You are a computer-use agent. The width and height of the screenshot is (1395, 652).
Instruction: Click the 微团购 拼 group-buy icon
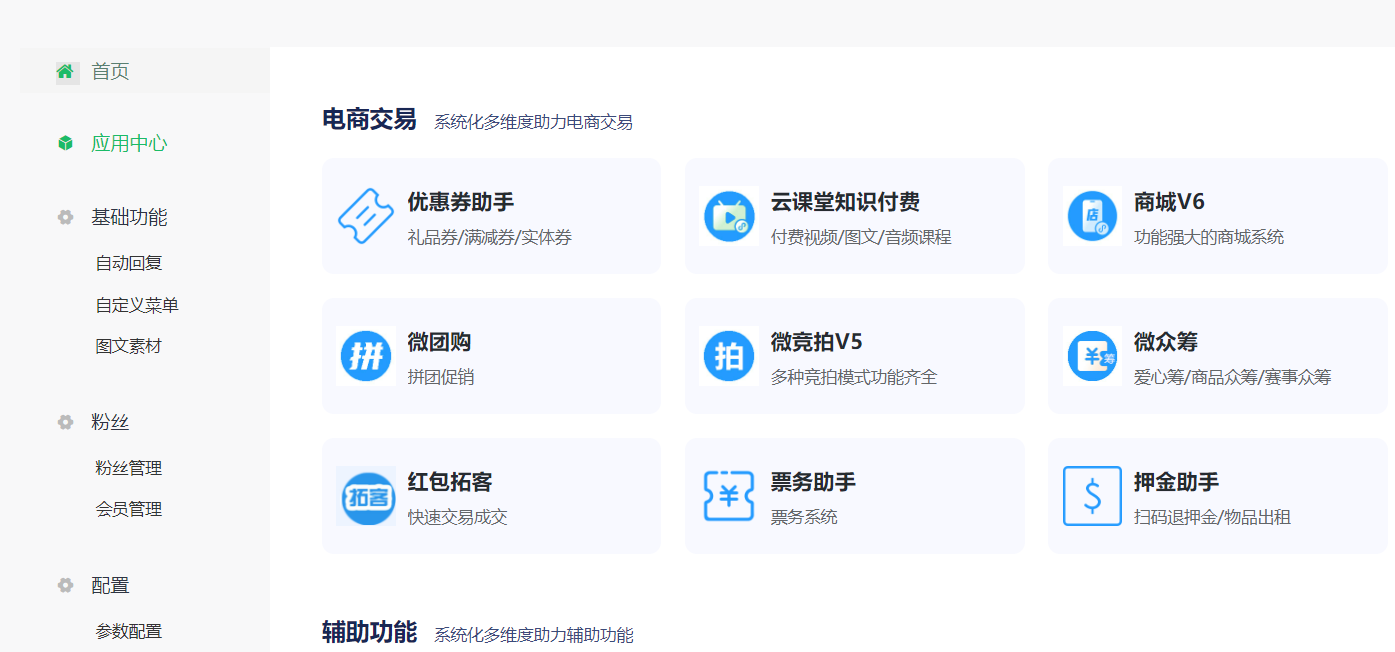coord(365,355)
